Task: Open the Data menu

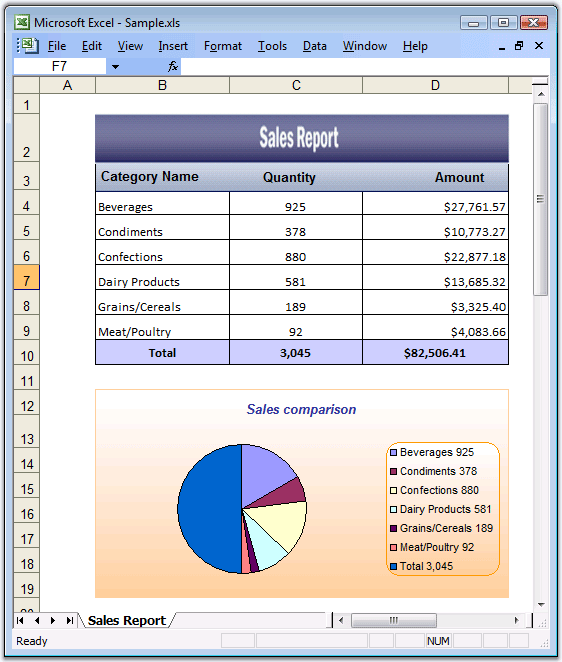Action: click(x=315, y=46)
